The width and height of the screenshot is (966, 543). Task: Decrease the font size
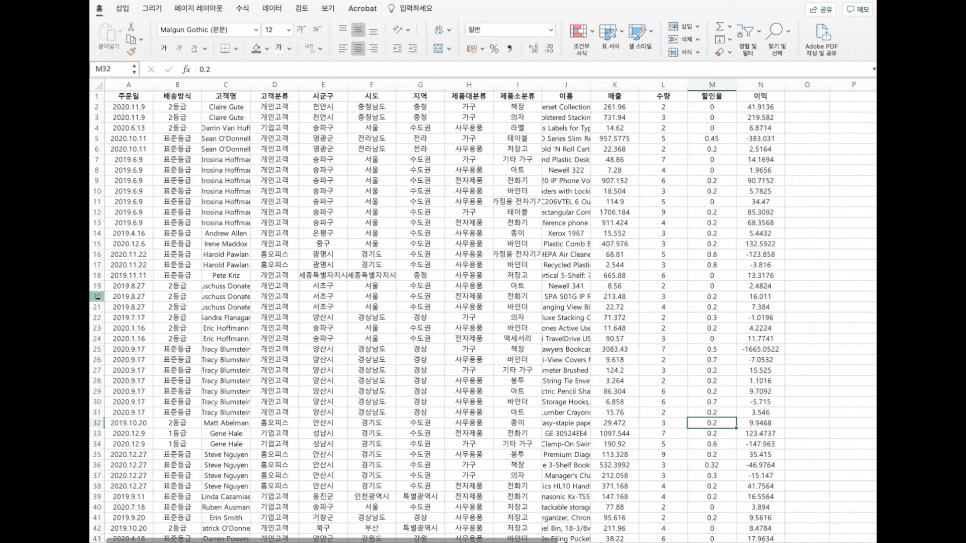pos(317,30)
